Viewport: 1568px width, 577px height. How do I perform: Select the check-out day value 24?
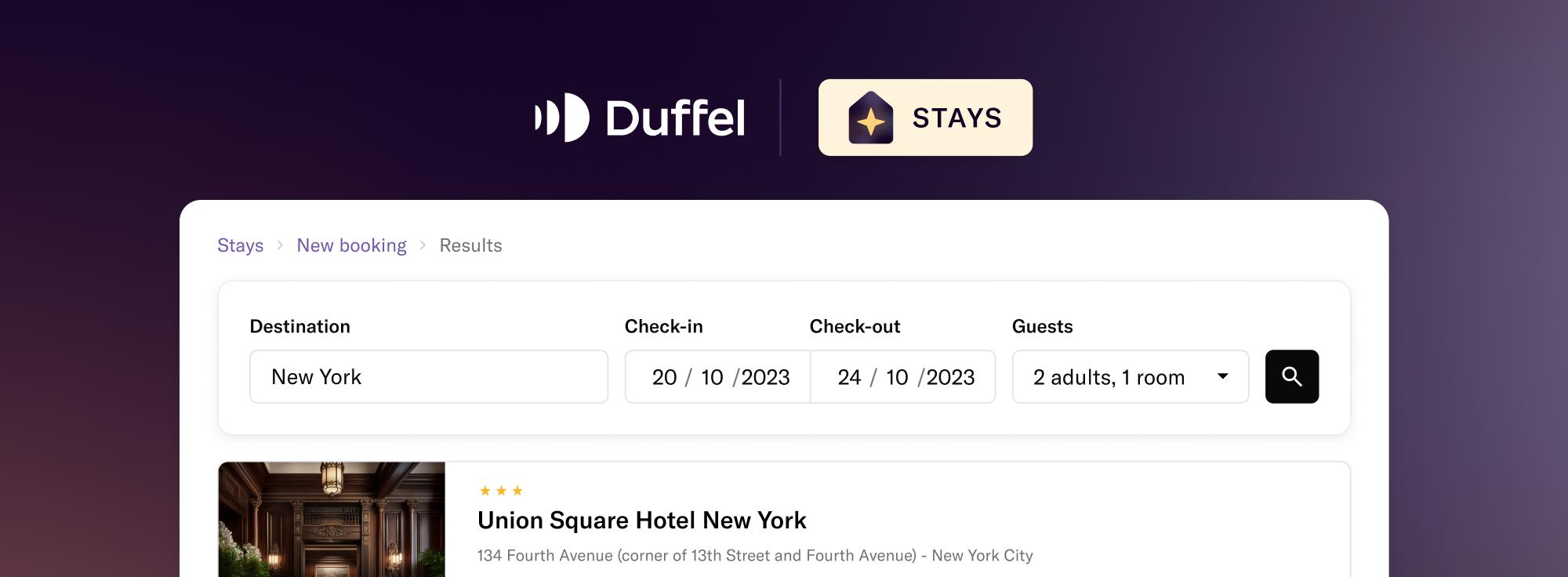pyautogui.click(x=849, y=377)
